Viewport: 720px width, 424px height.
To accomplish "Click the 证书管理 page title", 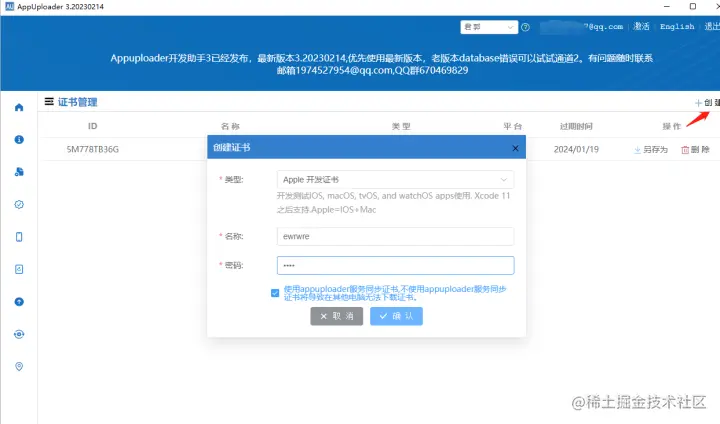I will (x=78, y=102).
